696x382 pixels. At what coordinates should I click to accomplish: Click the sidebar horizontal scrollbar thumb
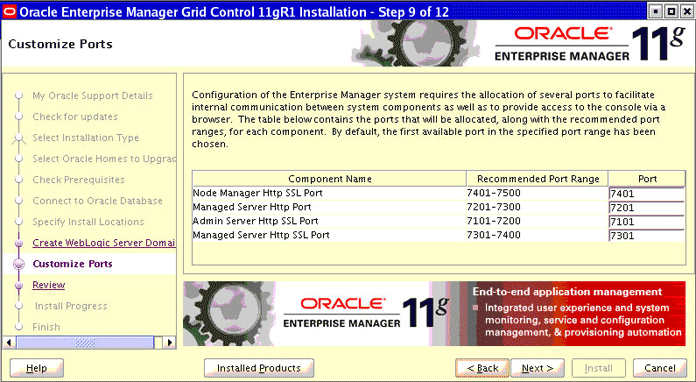pyautogui.click(x=85, y=343)
